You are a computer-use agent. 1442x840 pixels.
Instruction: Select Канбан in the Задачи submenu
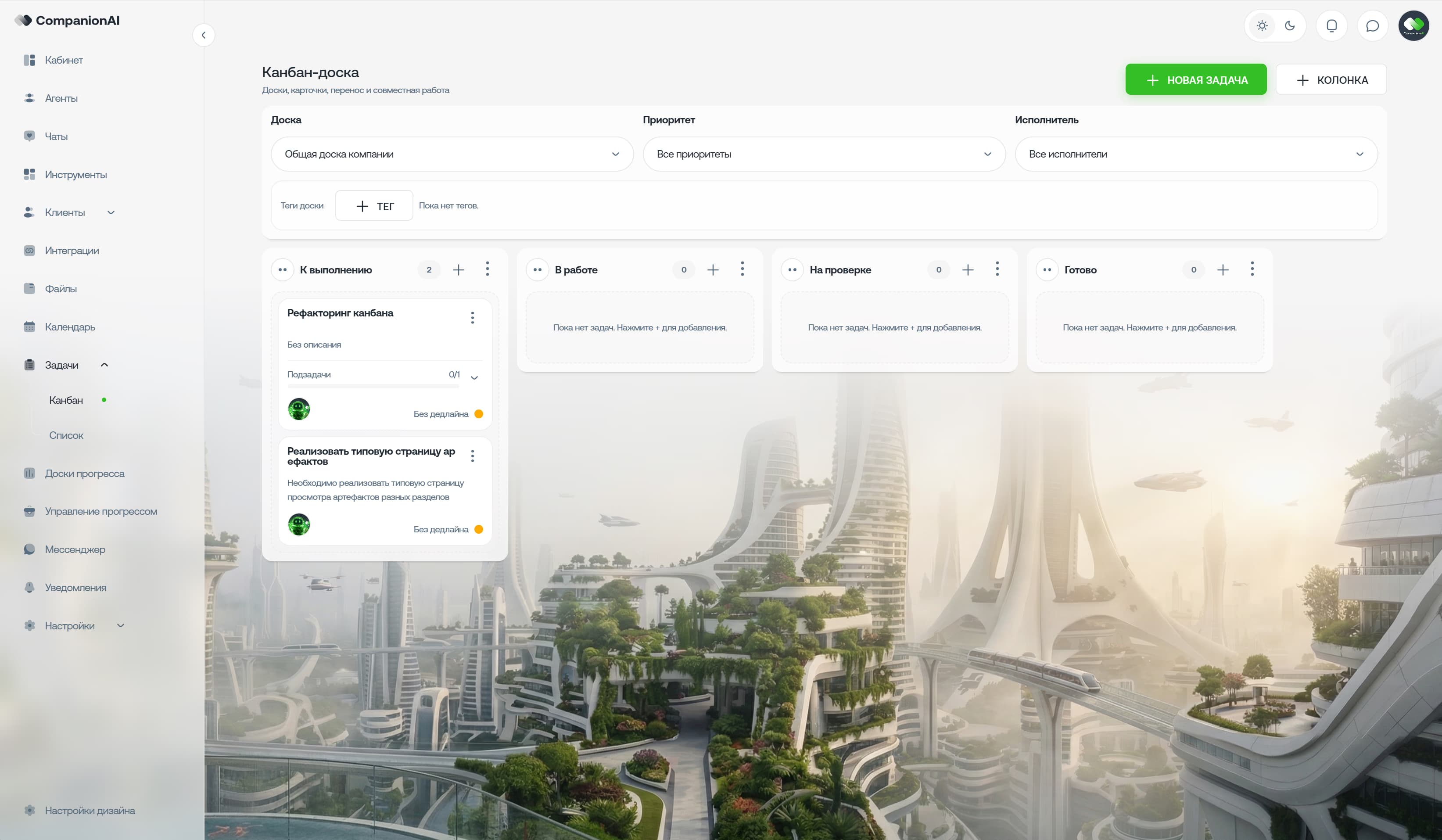66,400
